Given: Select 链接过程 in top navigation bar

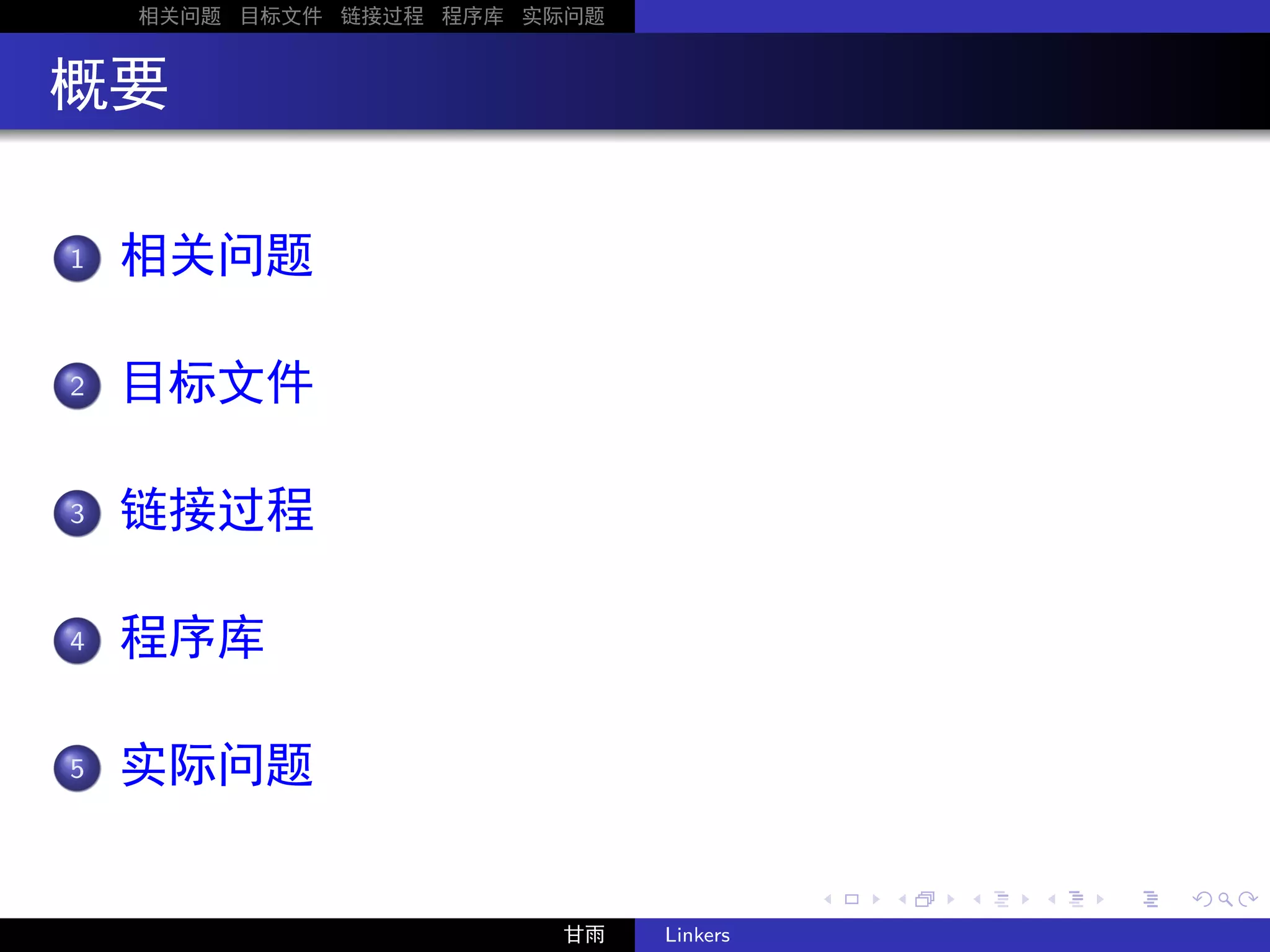Looking at the screenshot, I should pos(382,16).
